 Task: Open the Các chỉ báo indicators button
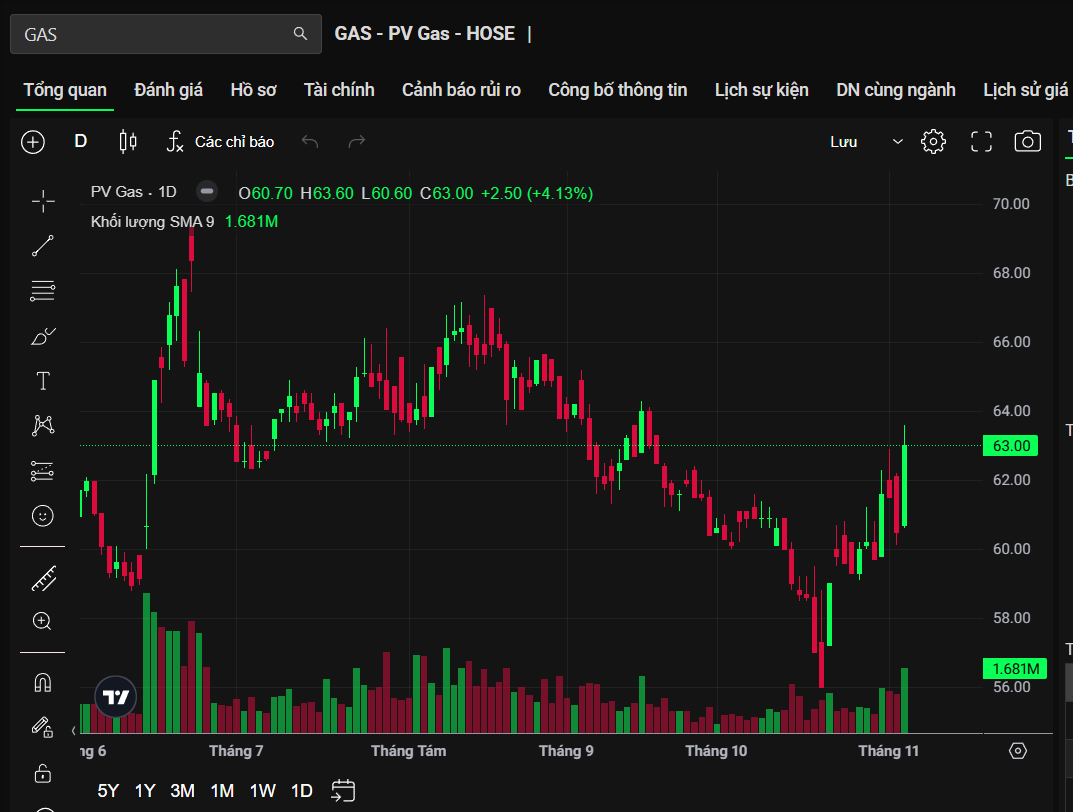click(x=220, y=142)
